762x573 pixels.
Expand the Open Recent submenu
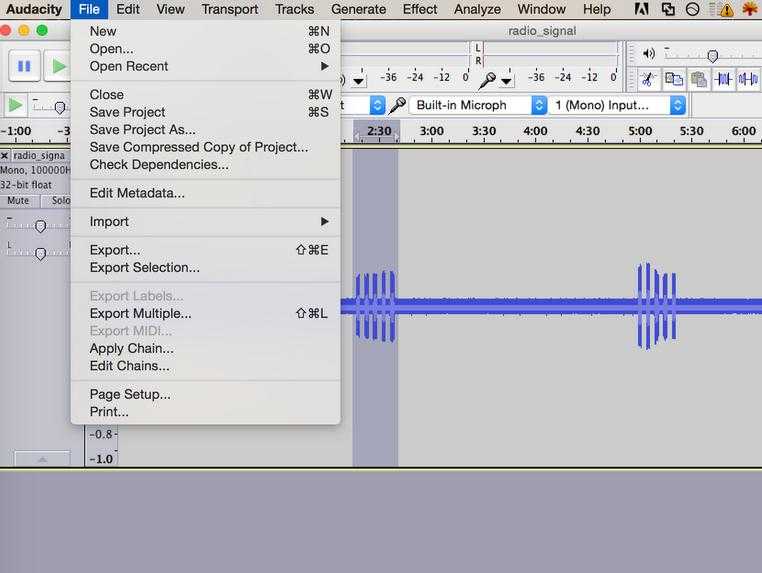tap(206, 66)
